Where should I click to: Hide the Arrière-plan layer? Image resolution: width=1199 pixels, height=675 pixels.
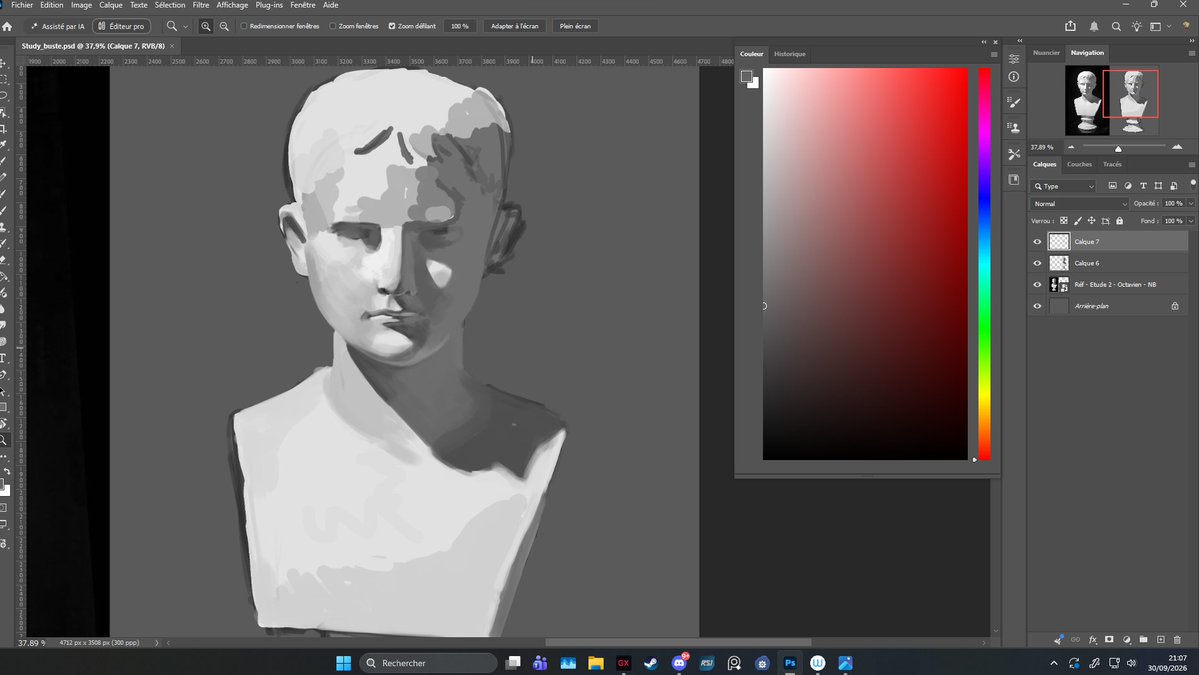(x=1038, y=306)
